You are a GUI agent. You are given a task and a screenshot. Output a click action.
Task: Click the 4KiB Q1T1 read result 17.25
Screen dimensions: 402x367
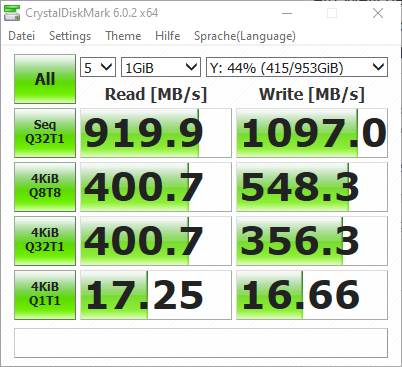pos(156,295)
